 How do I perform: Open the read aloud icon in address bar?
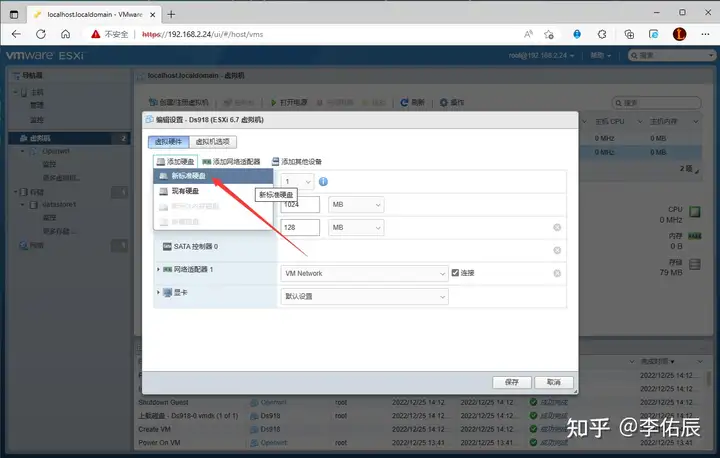click(529, 34)
